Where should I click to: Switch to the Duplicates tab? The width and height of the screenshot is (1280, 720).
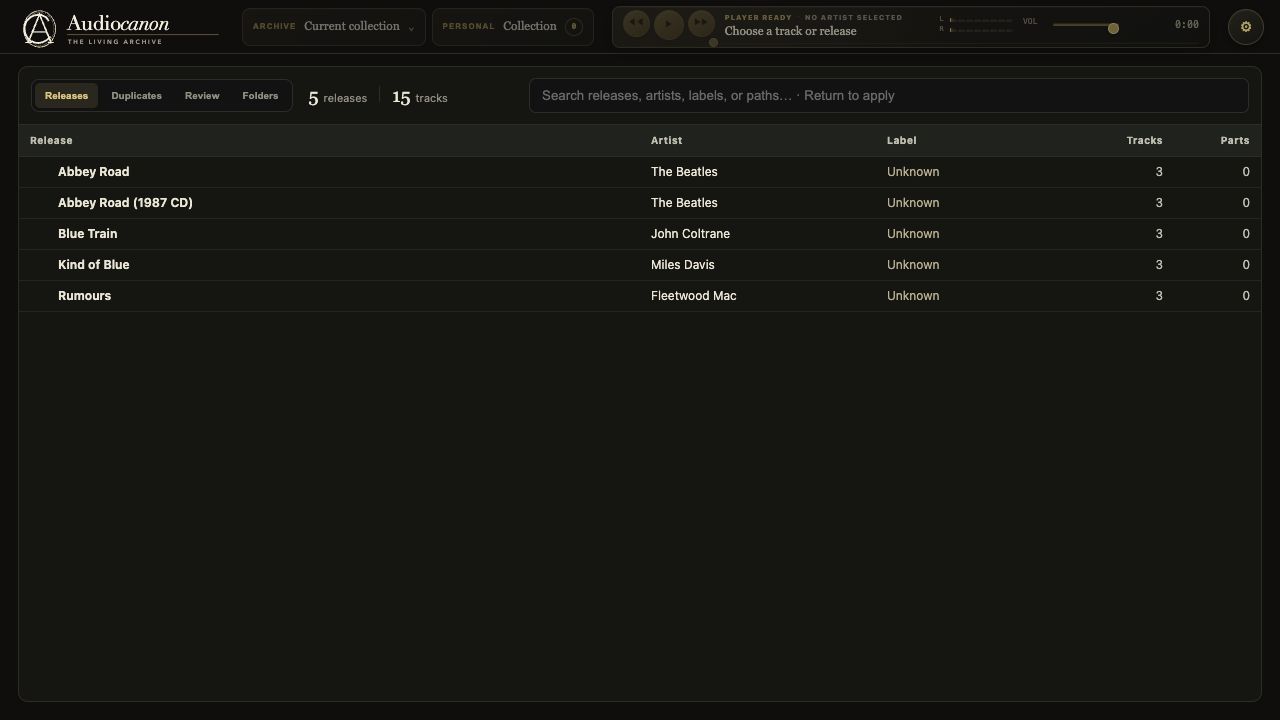(x=136, y=96)
